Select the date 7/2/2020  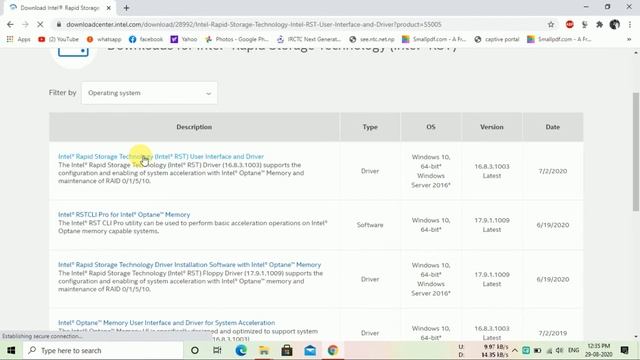553,171
